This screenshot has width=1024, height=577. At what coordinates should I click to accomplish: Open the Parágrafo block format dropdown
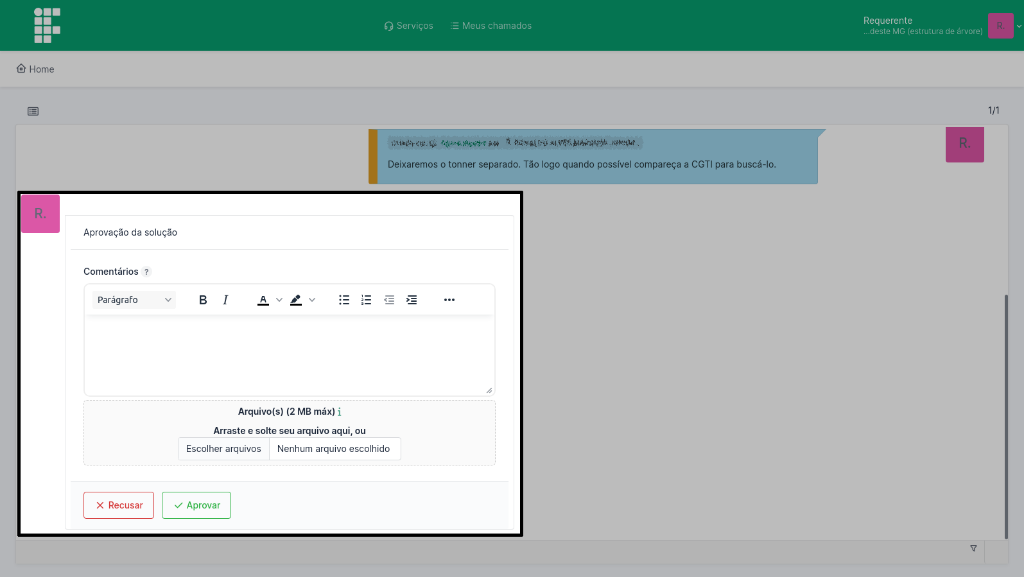click(x=134, y=300)
